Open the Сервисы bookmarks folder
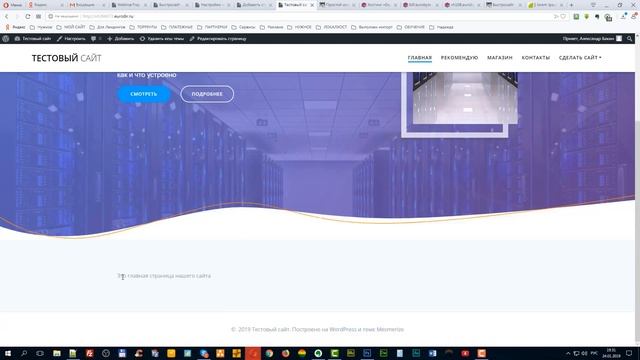This screenshot has width=640, height=360. coord(244,27)
